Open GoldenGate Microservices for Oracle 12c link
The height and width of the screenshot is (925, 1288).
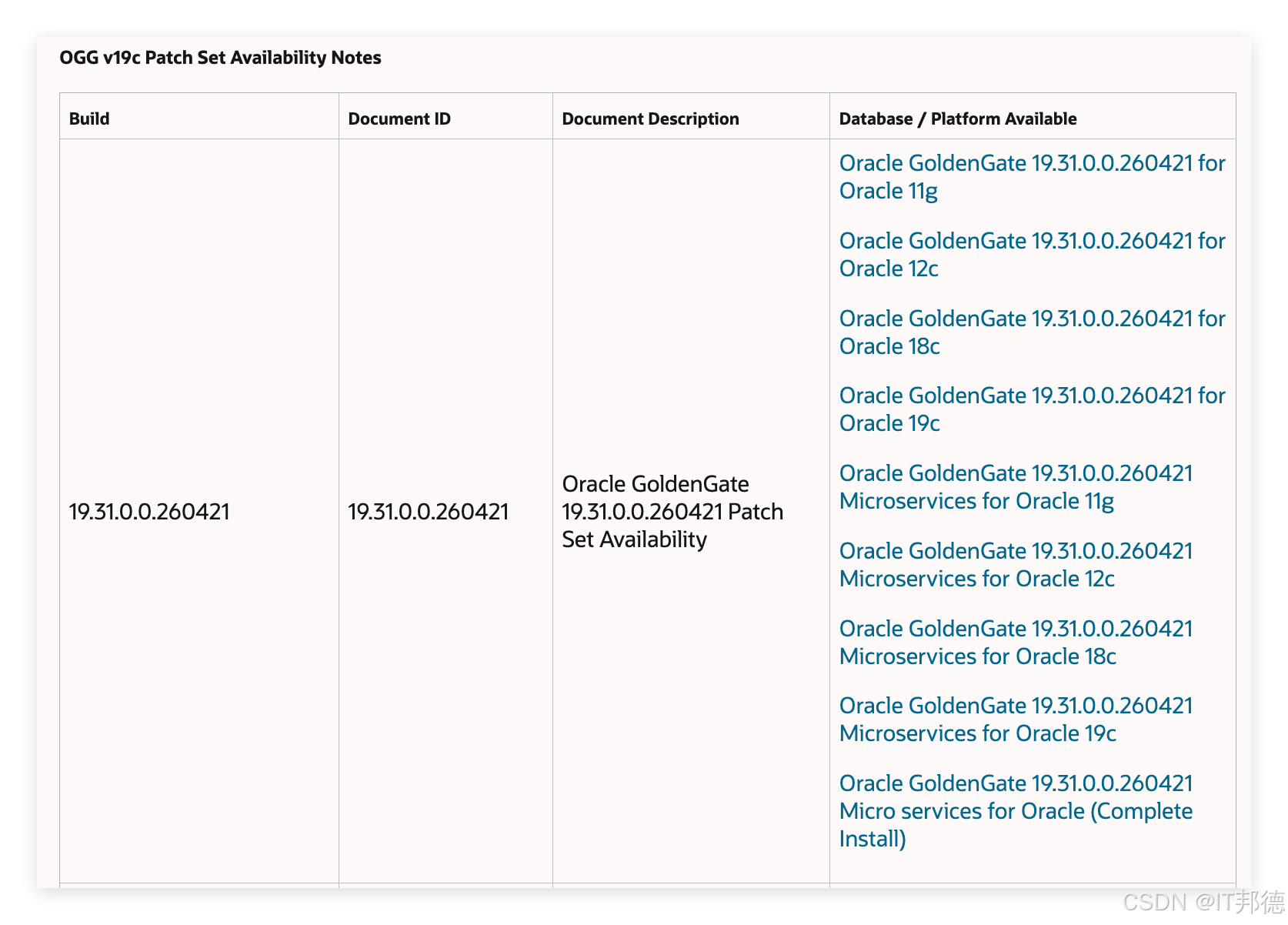point(1016,565)
